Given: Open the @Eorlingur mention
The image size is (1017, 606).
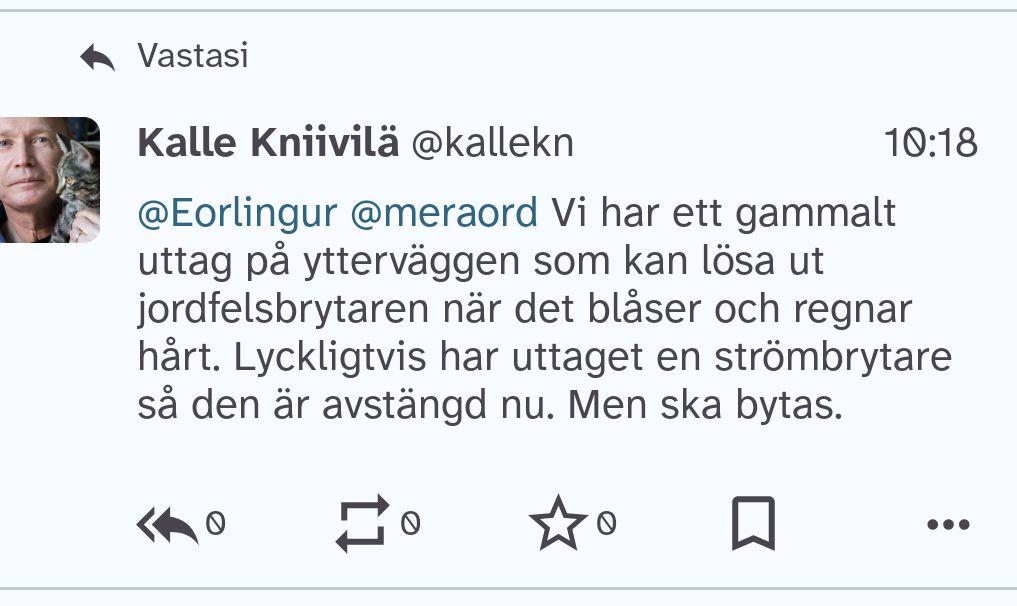Looking at the screenshot, I should pyautogui.click(x=237, y=213).
